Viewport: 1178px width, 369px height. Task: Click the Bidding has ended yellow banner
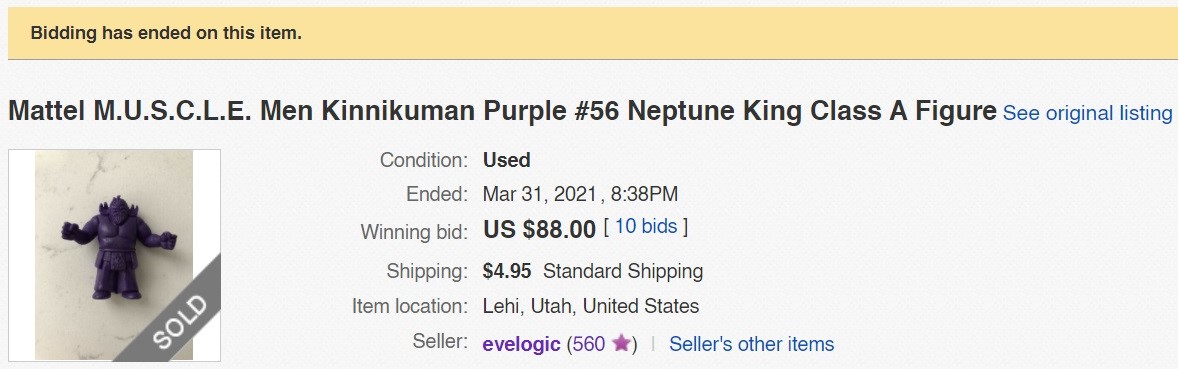click(593, 33)
